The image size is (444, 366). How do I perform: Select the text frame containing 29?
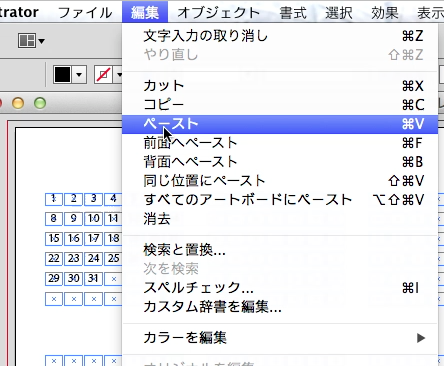click(54, 279)
